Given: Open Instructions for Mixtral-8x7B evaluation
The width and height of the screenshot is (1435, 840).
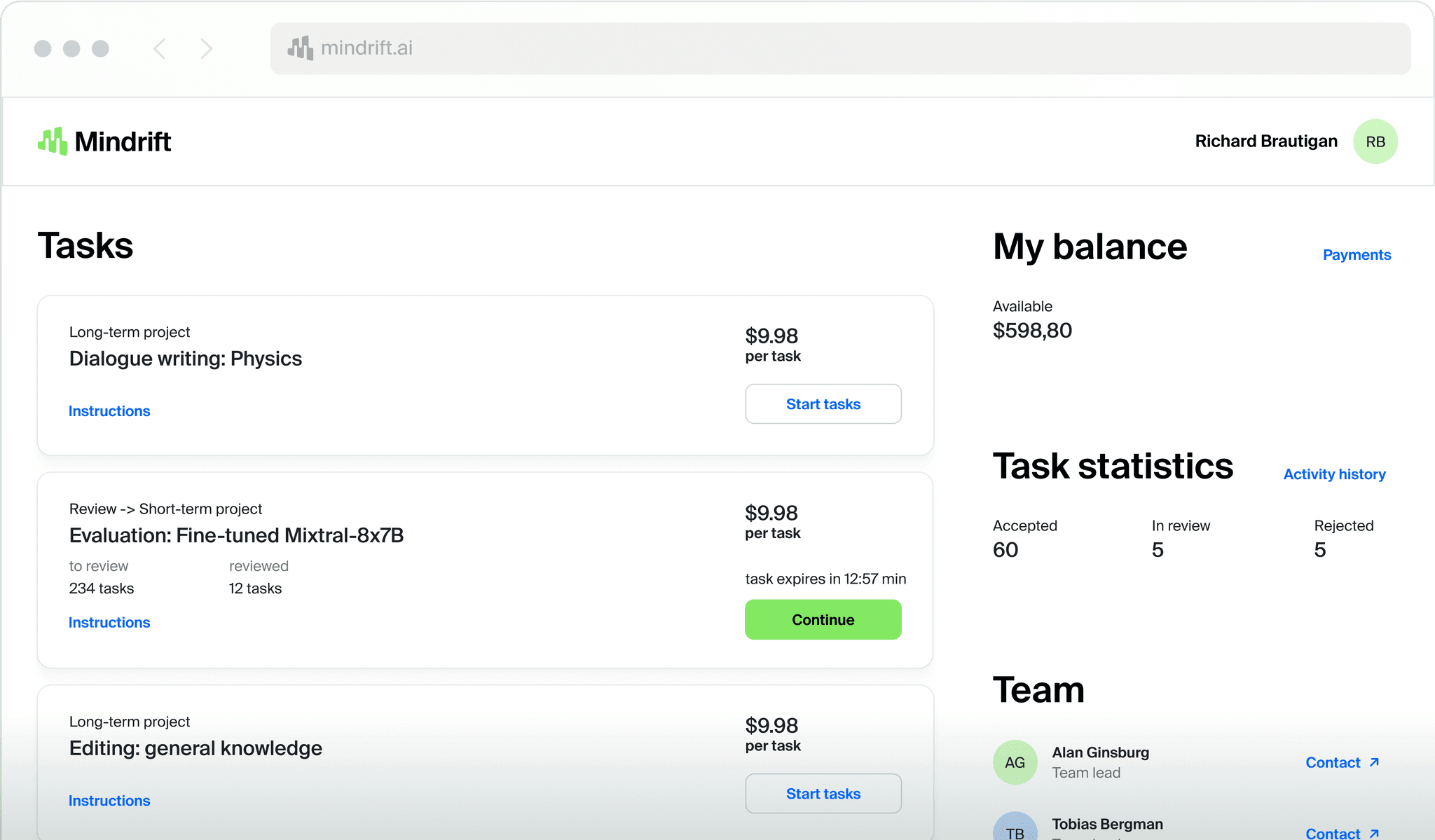Looking at the screenshot, I should [109, 623].
